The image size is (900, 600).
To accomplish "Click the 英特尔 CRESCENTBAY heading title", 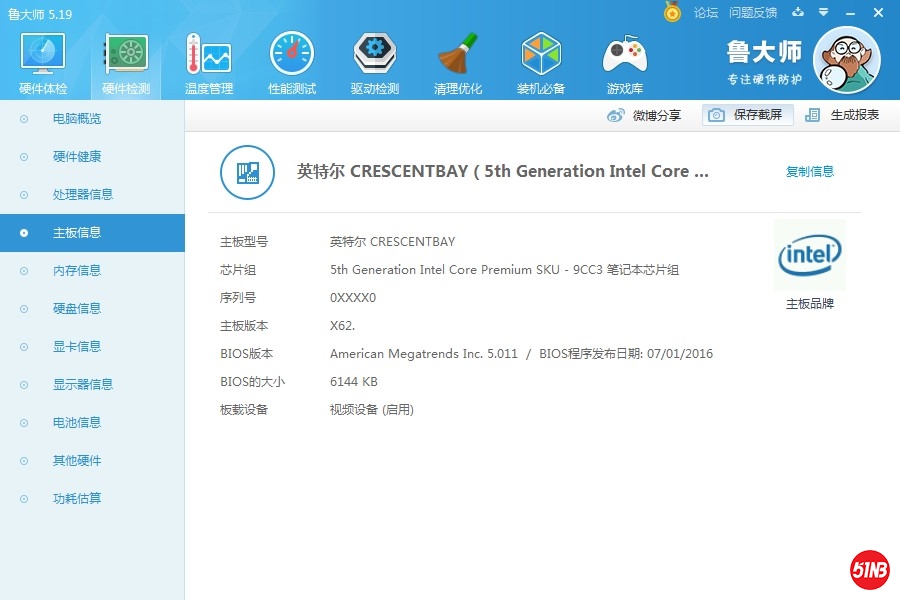I will [x=503, y=171].
